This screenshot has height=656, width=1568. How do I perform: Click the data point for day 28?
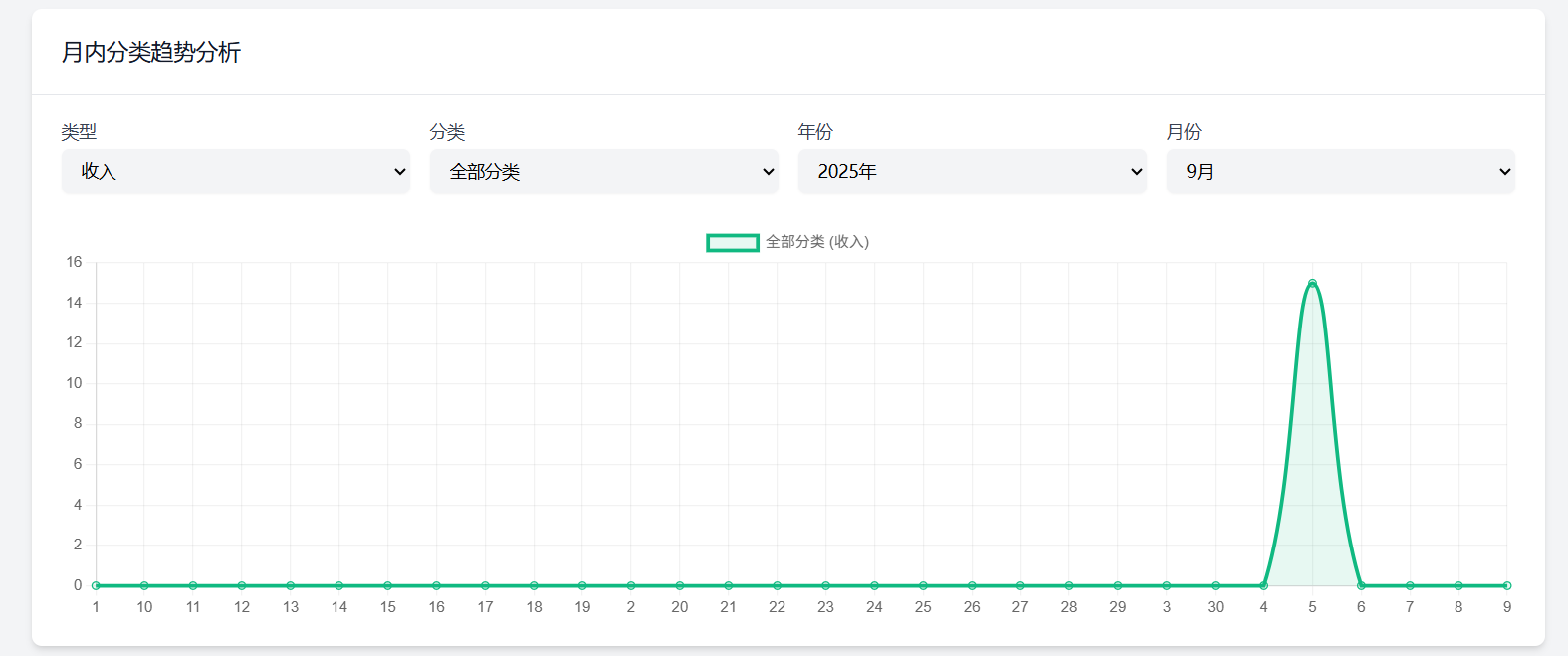pos(1069,585)
